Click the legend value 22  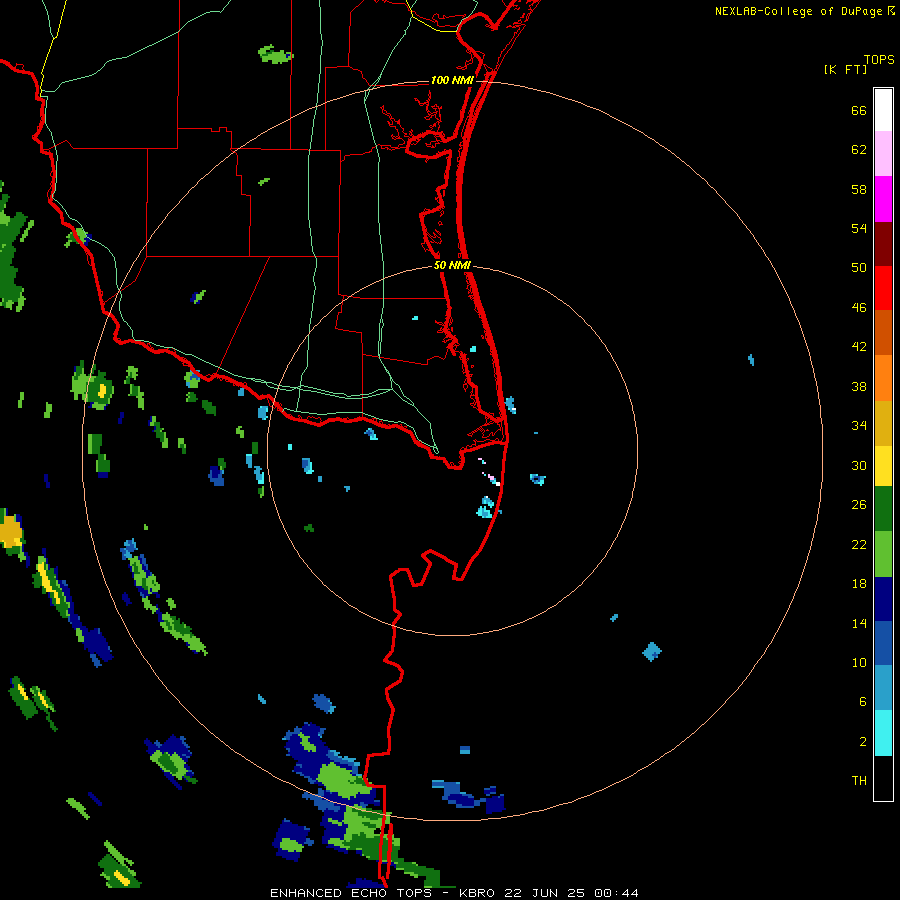coord(859,545)
